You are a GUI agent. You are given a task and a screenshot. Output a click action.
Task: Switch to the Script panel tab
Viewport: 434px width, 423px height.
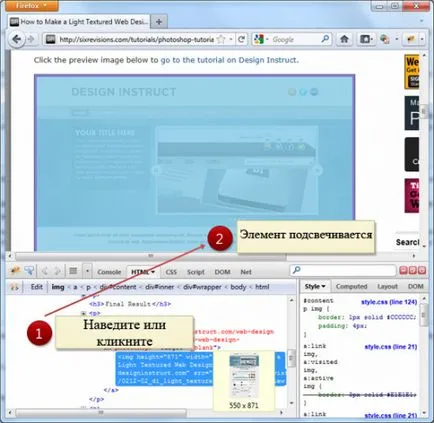[x=195, y=272]
